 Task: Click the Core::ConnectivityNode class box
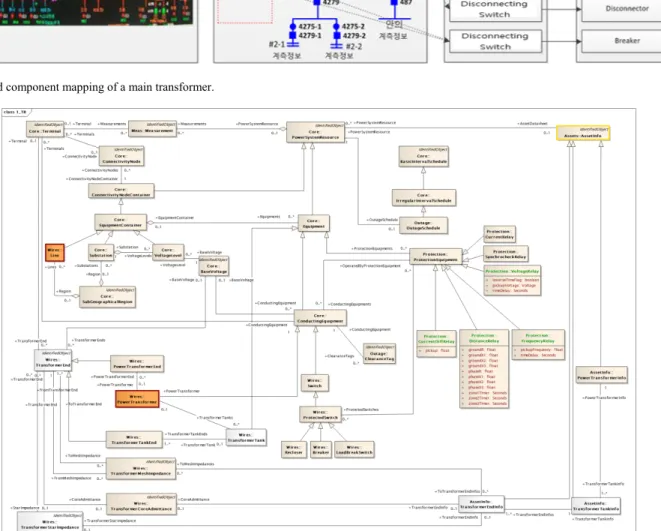(121, 156)
